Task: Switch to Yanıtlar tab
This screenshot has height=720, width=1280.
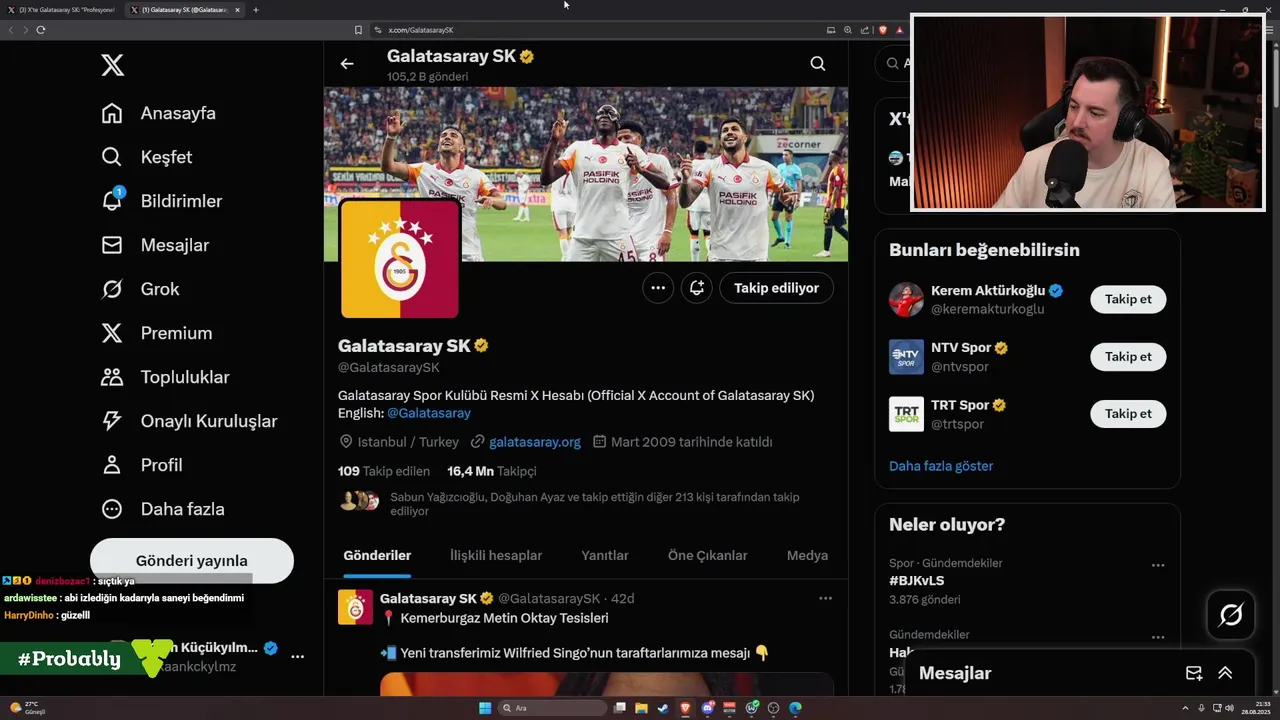Action: pos(605,556)
